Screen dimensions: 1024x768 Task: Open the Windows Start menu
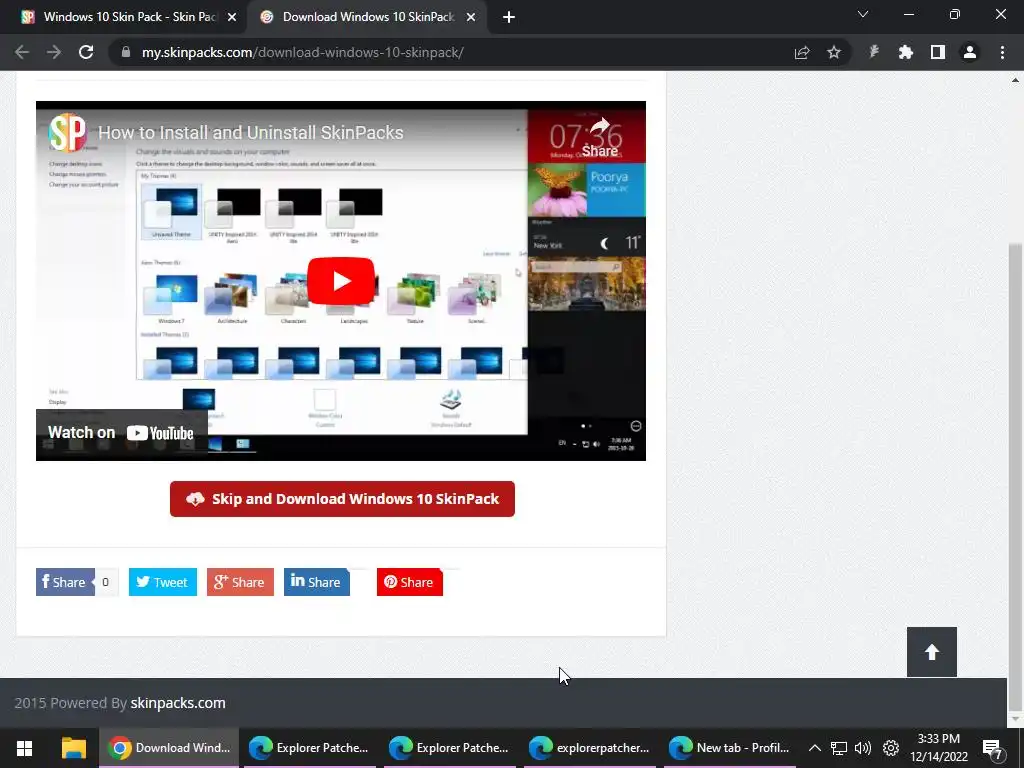click(24, 748)
